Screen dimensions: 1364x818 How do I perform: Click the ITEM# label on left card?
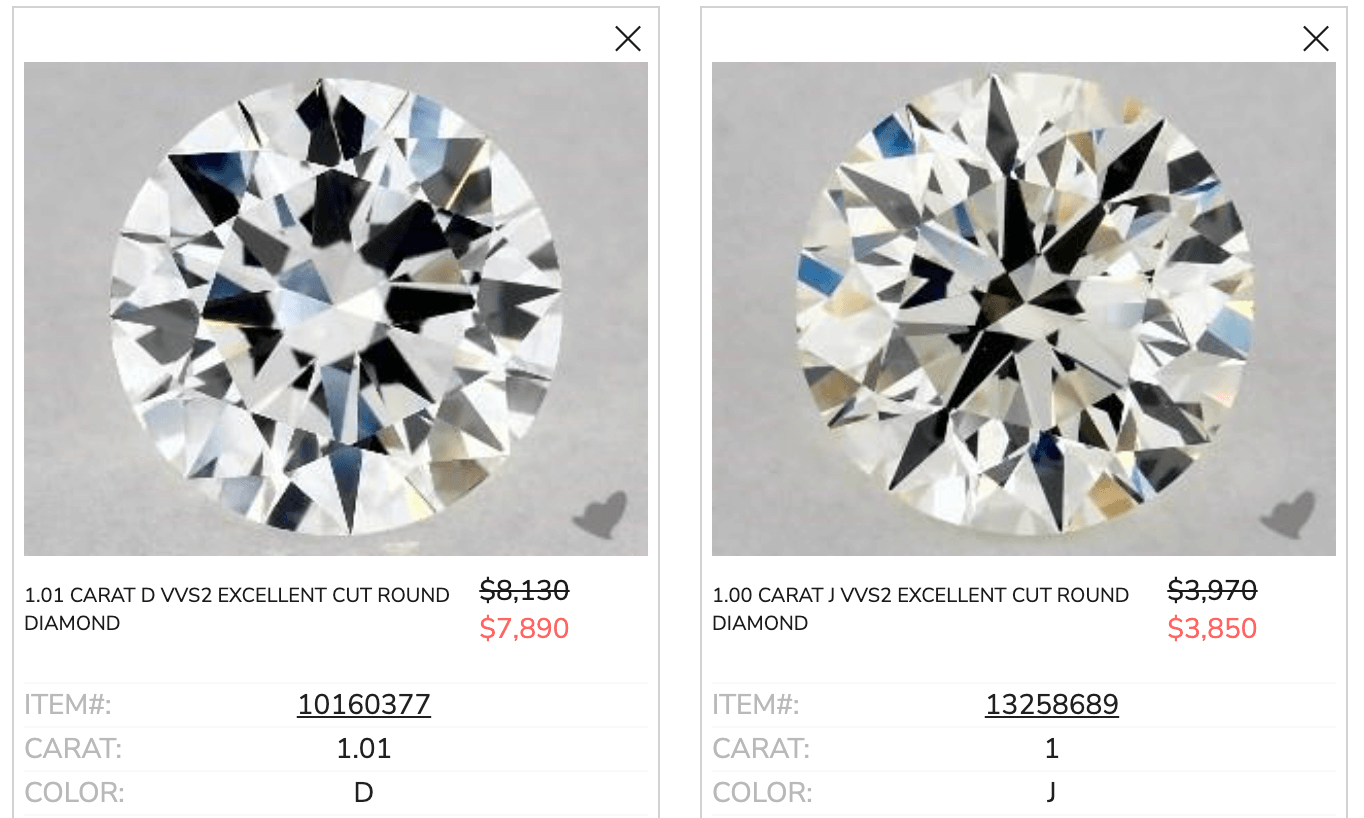[x=68, y=705]
